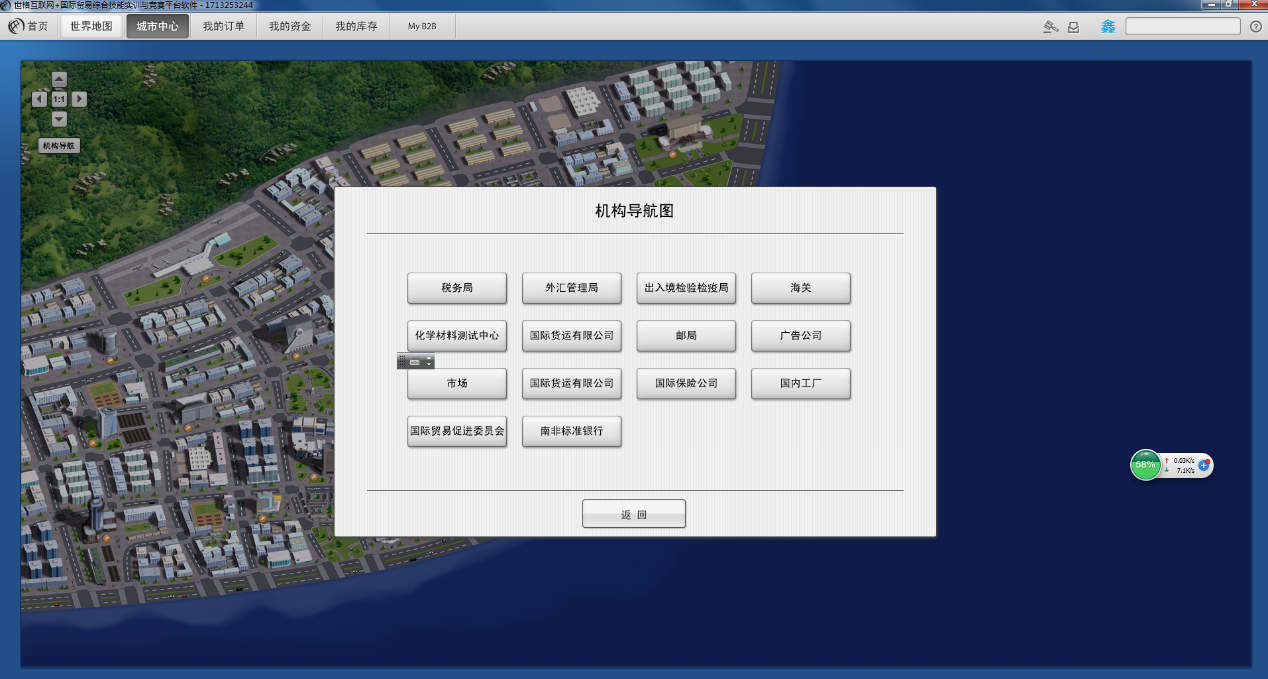Click the 返回 button in dialog
Screen dimensions: 1268x679
pyautogui.click(x=633, y=514)
